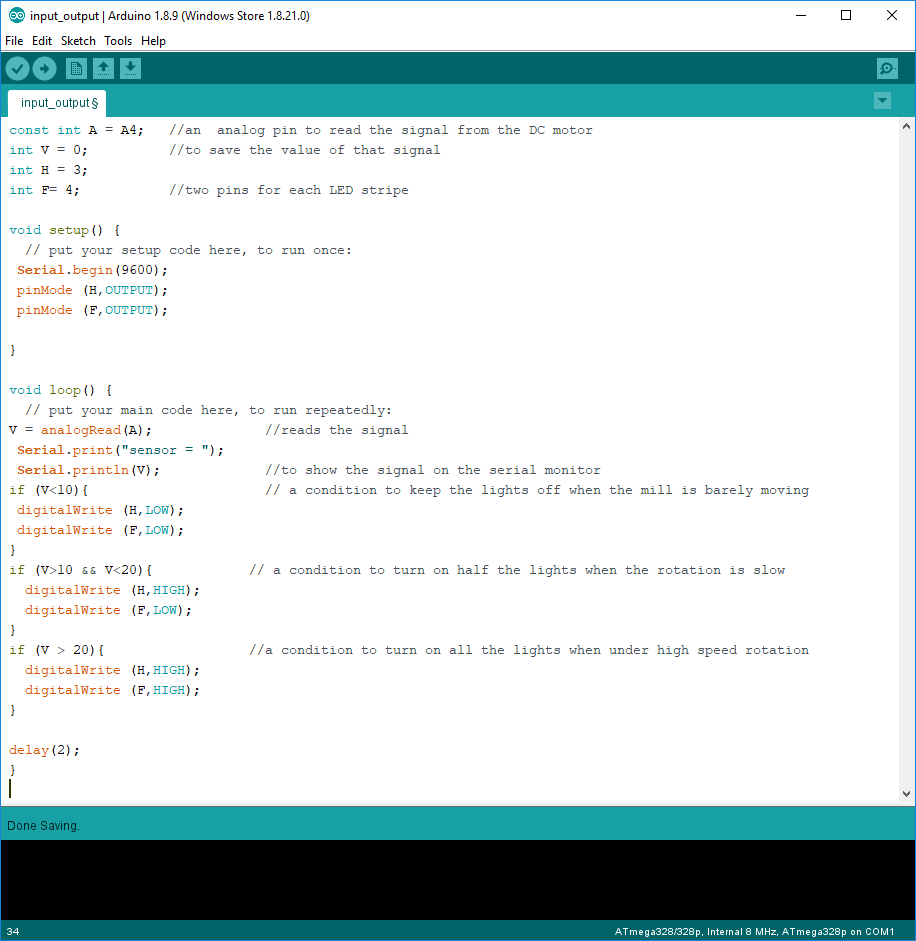
Task: Click on 'Serial.begin(9600);' line
Action: click(x=92, y=270)
